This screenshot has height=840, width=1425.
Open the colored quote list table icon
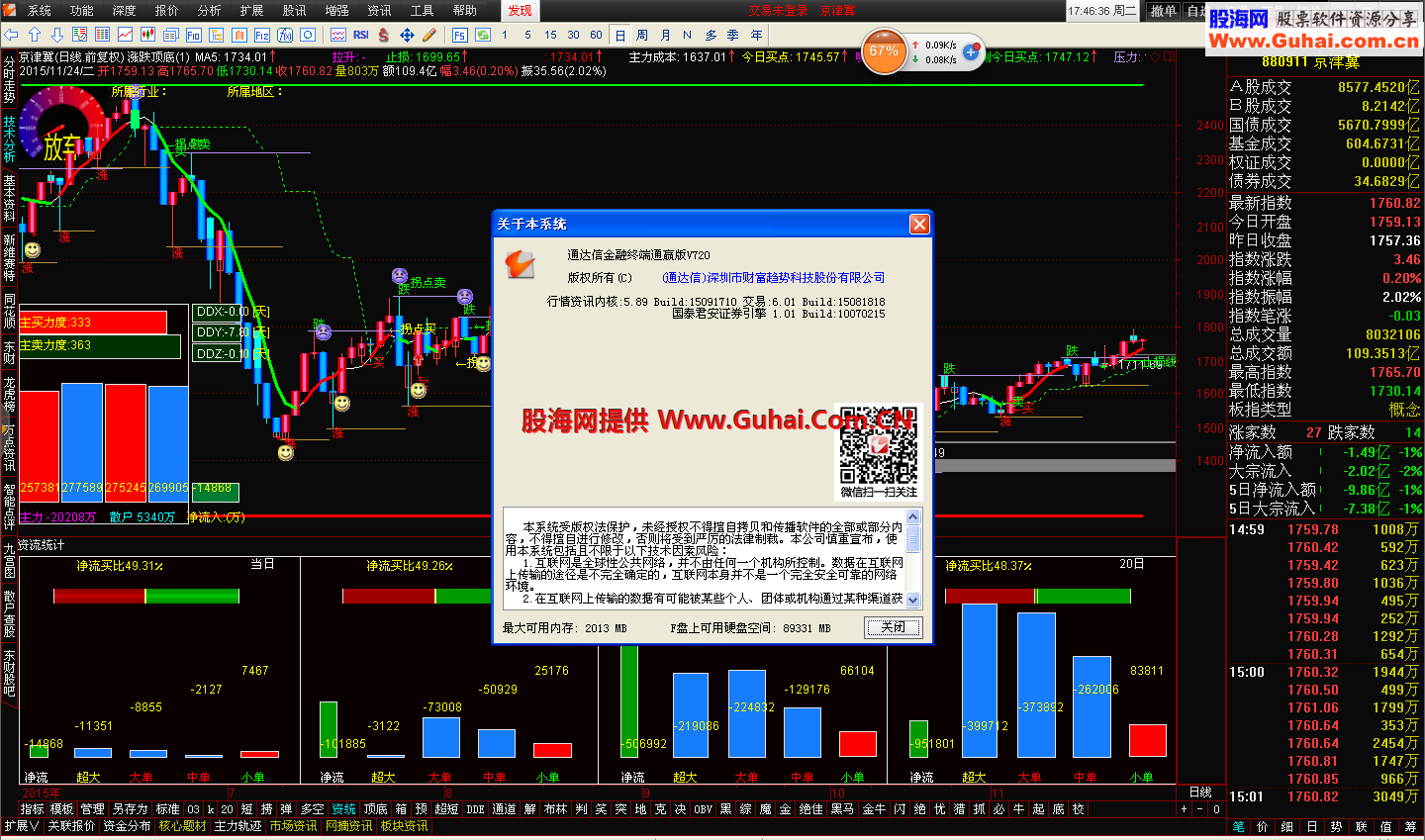click(102, 35)
